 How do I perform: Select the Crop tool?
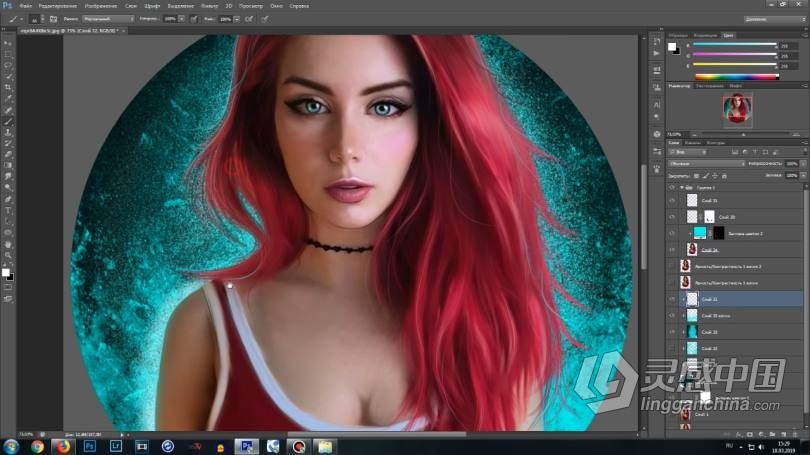pos(8,88)
